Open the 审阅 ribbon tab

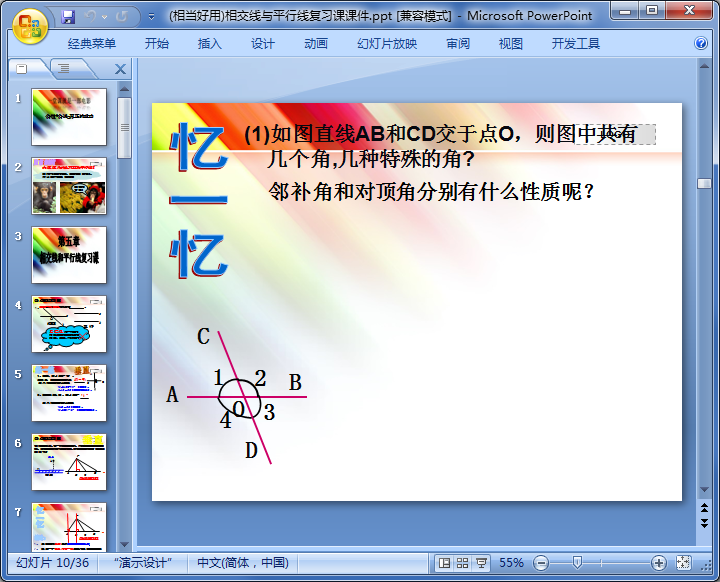pyautogui.click(x=458, y=44)
